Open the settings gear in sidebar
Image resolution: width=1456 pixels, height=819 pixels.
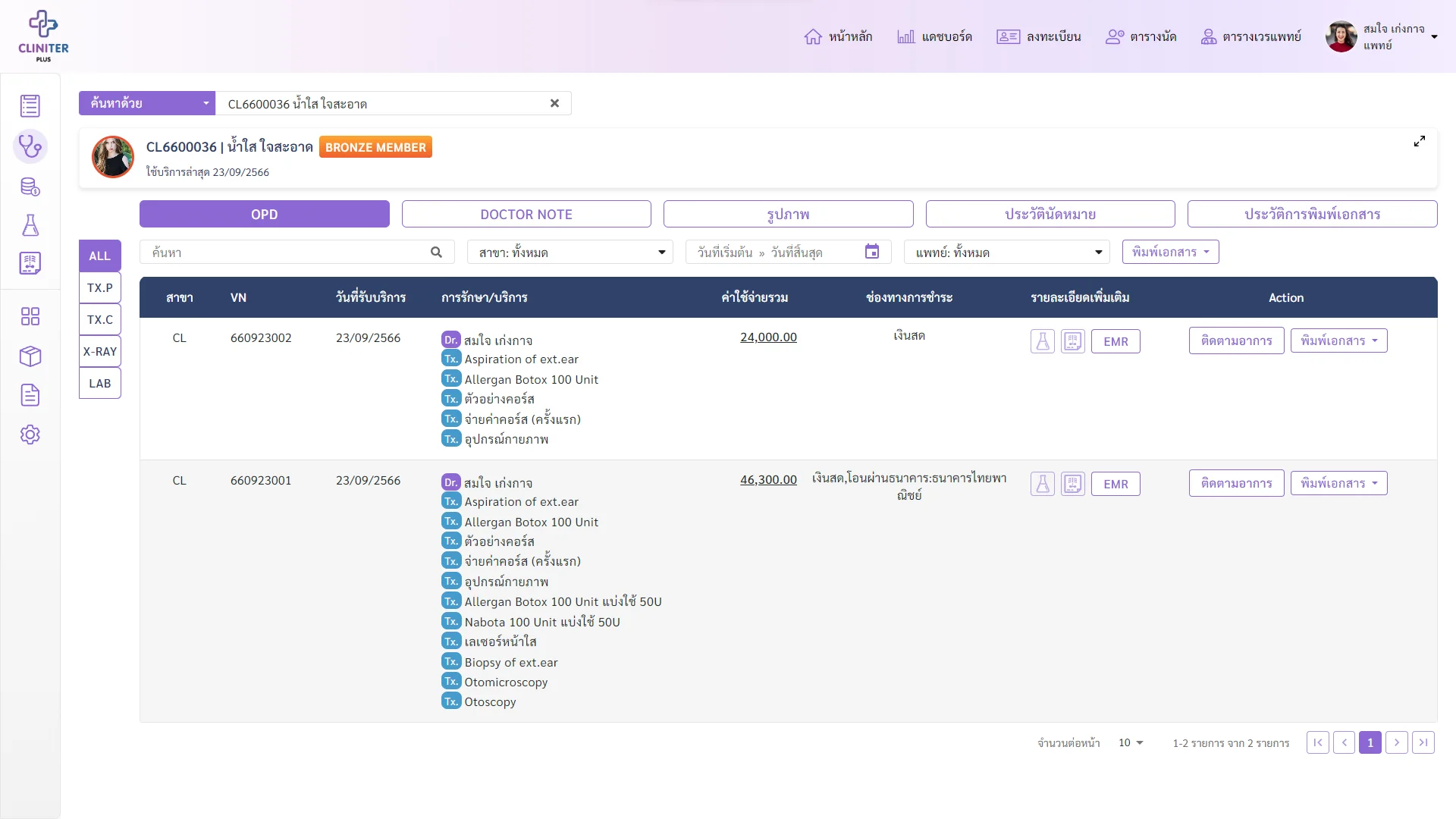point(30,435)
